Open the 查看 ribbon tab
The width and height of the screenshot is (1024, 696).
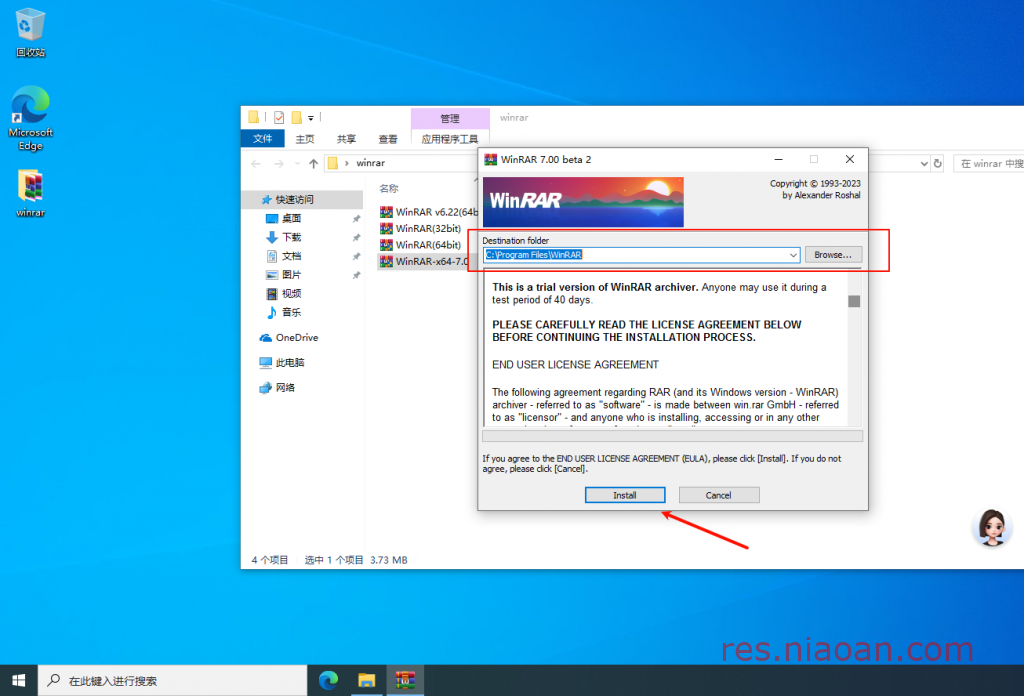[388, 139]
